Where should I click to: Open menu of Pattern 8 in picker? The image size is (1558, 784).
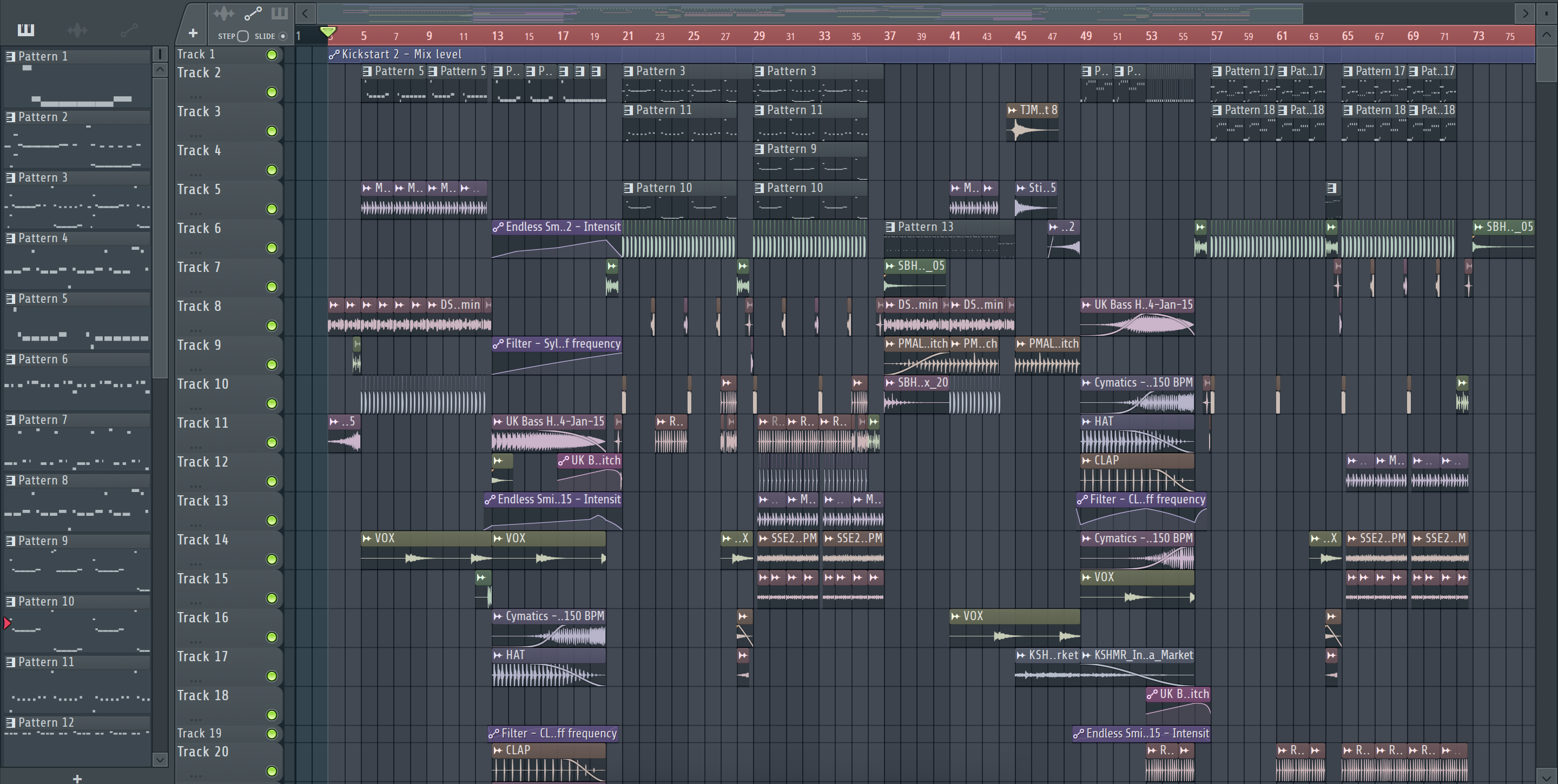click(10, 481)
